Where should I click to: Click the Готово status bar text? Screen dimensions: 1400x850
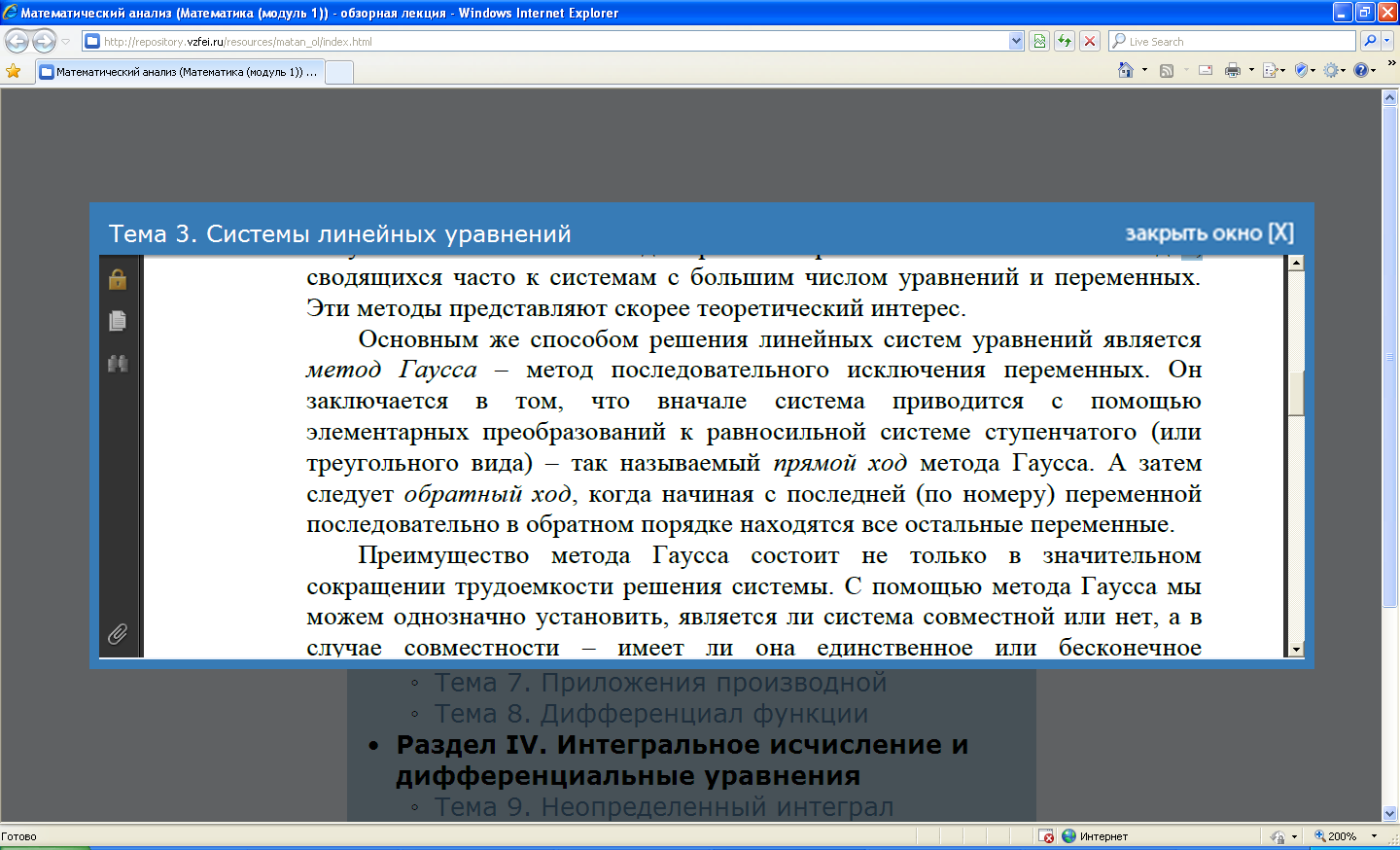[x=19, y=836]
